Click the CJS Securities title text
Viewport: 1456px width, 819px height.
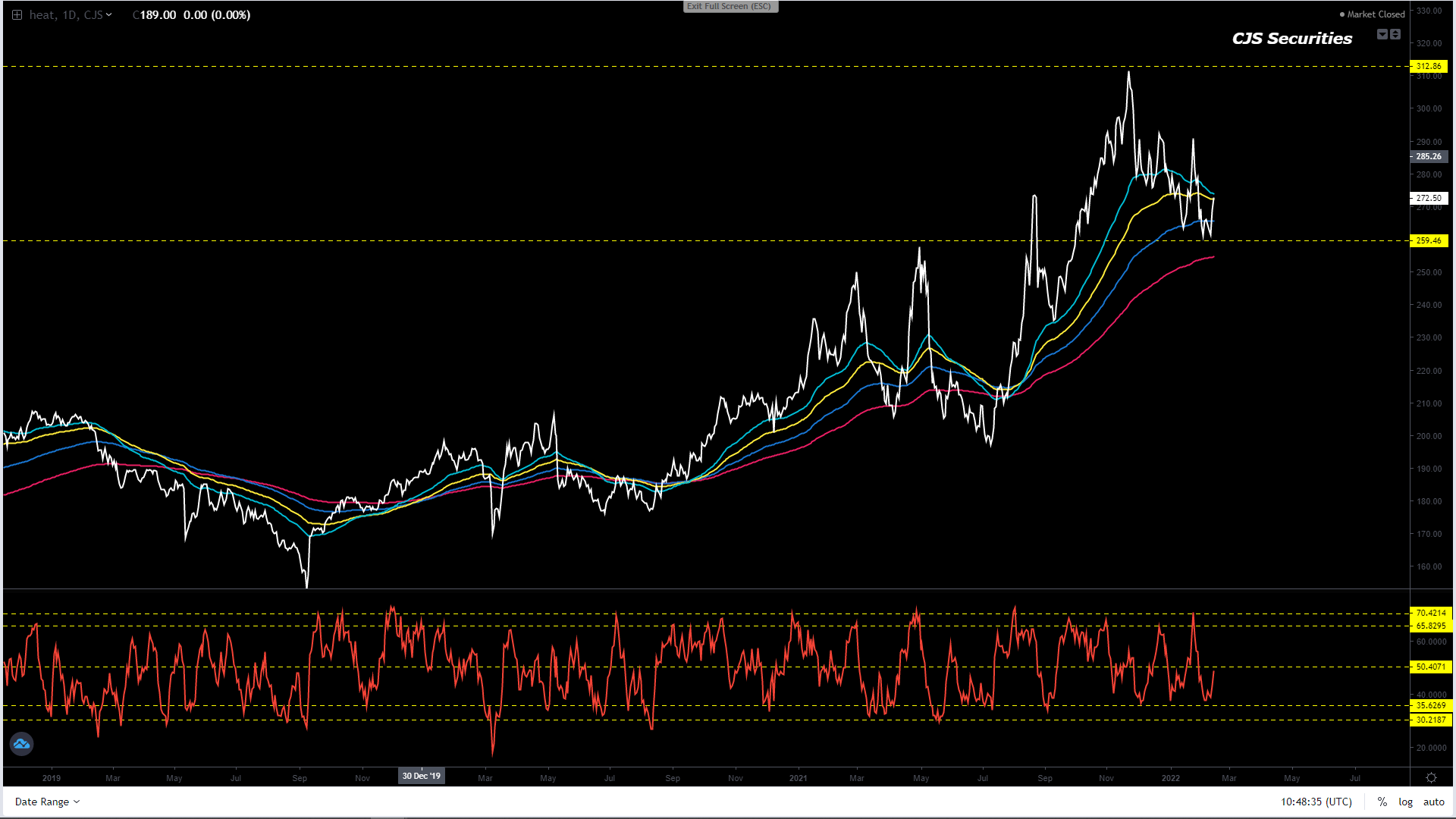(x=1292, y=39)
